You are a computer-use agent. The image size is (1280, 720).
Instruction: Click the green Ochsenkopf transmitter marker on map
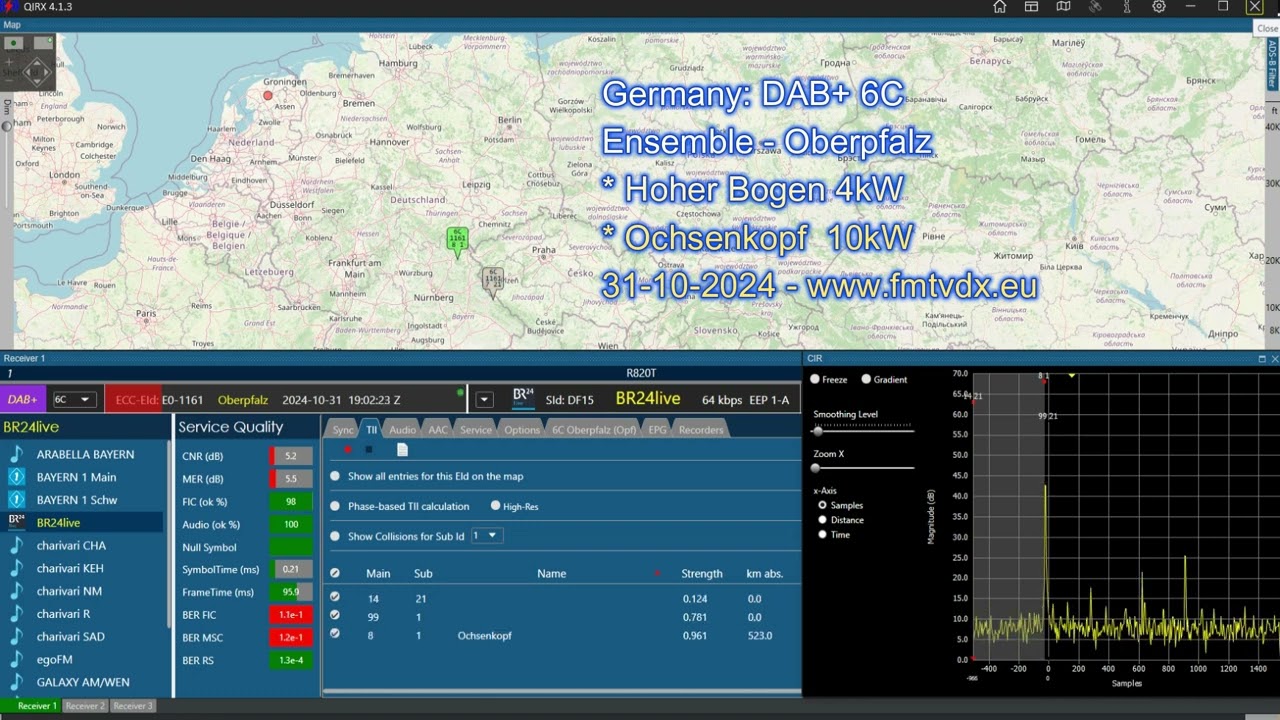pos(457,241)
